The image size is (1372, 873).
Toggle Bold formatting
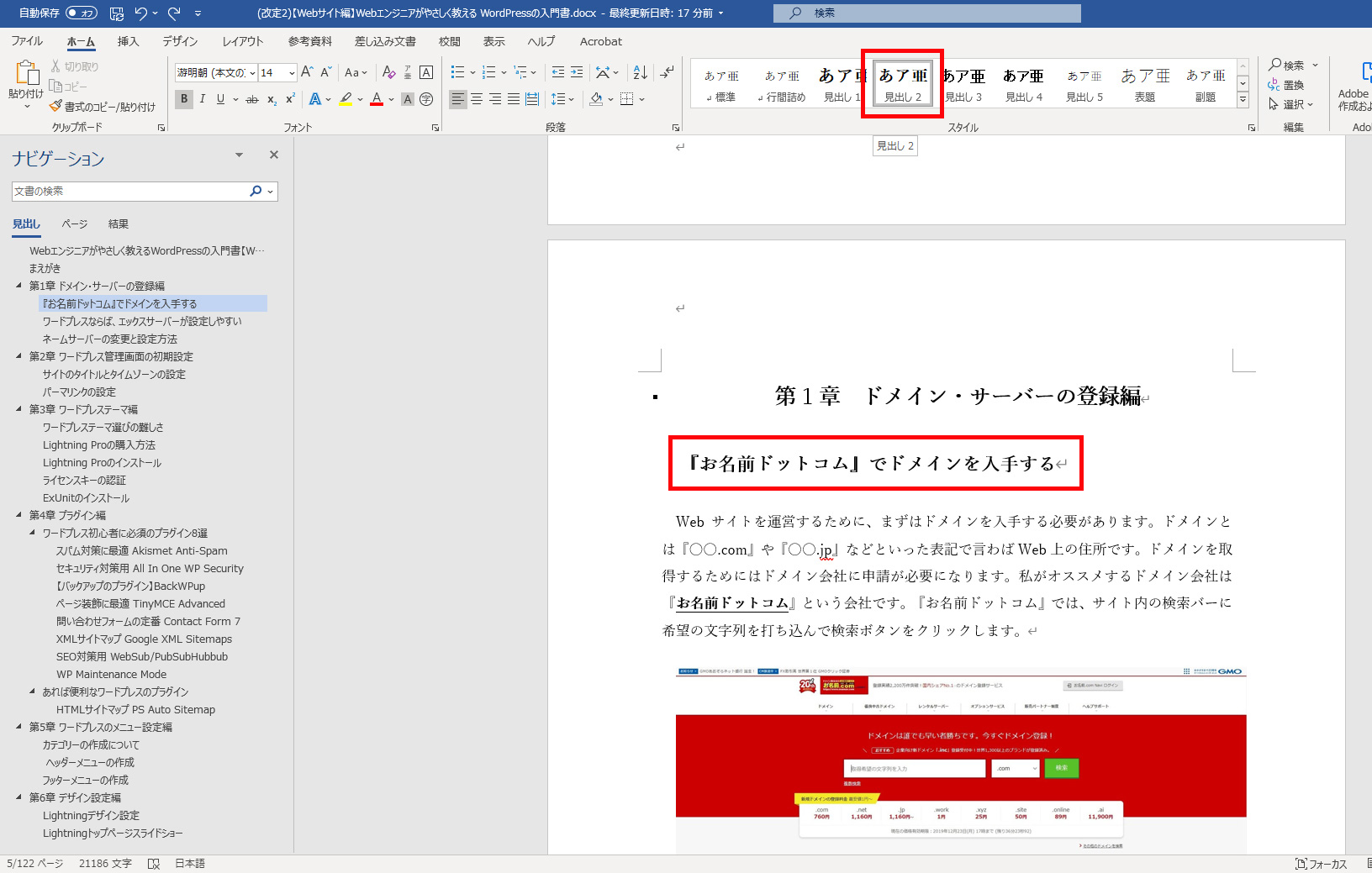point(184,99)
